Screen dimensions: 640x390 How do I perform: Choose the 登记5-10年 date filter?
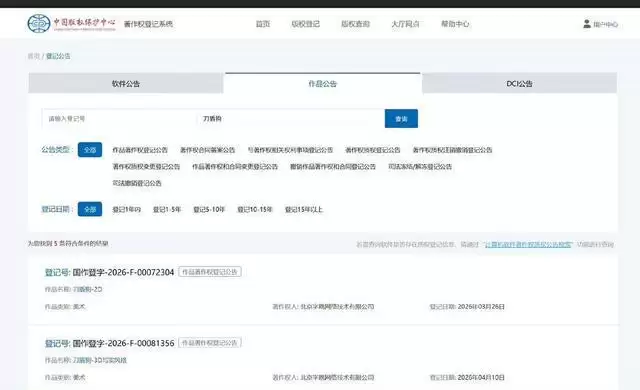(x=209, y=210)
